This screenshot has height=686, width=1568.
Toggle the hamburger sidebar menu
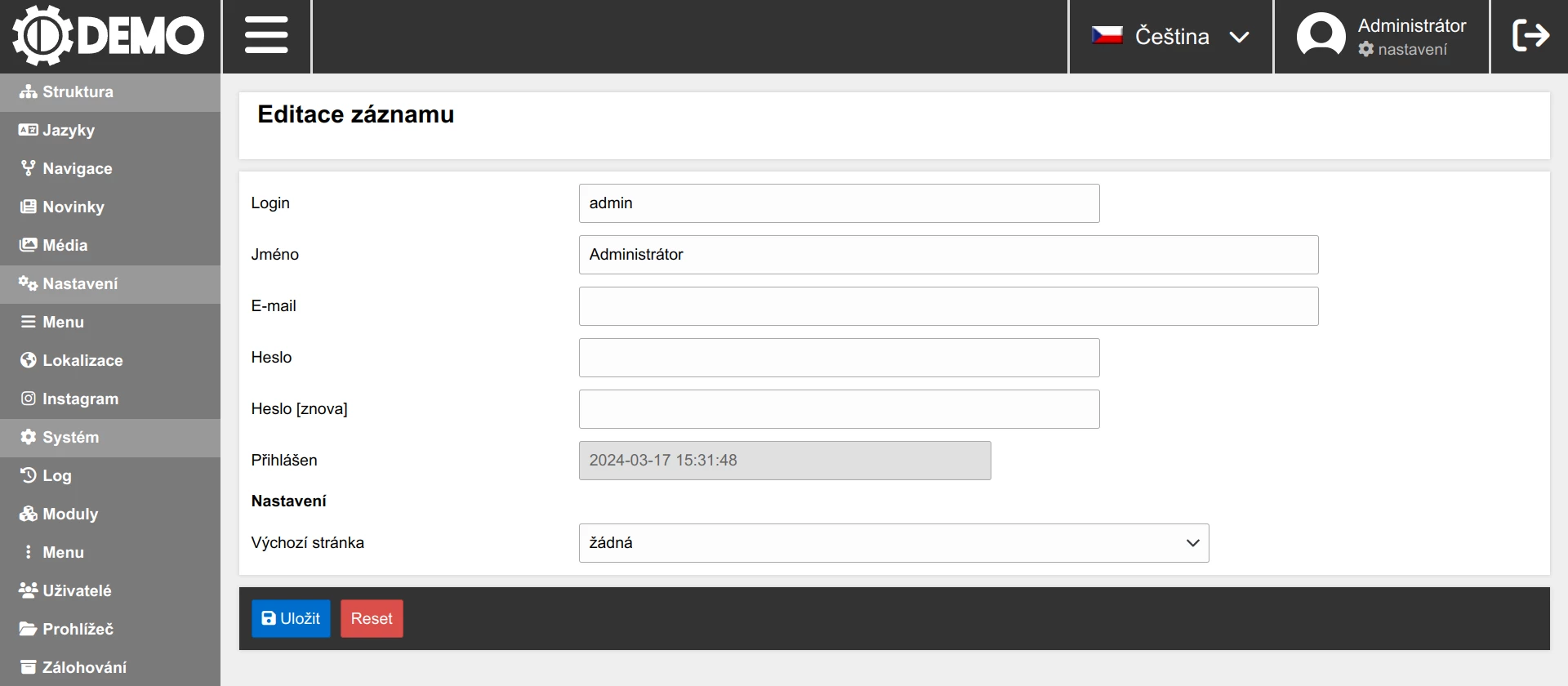[x=266, y=35]
